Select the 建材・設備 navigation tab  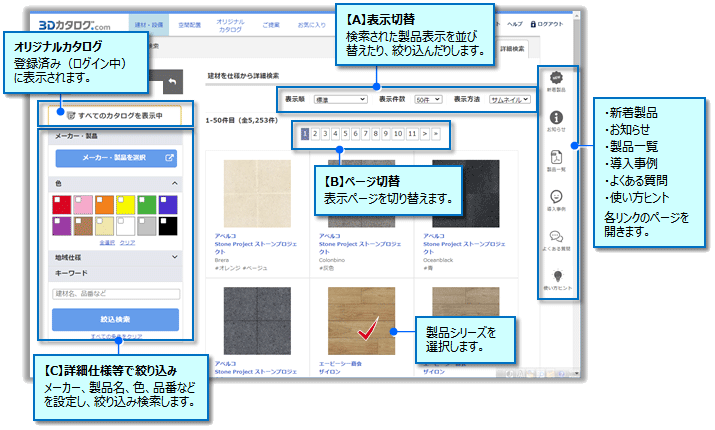pyautogui.click(x=149, y=25)
